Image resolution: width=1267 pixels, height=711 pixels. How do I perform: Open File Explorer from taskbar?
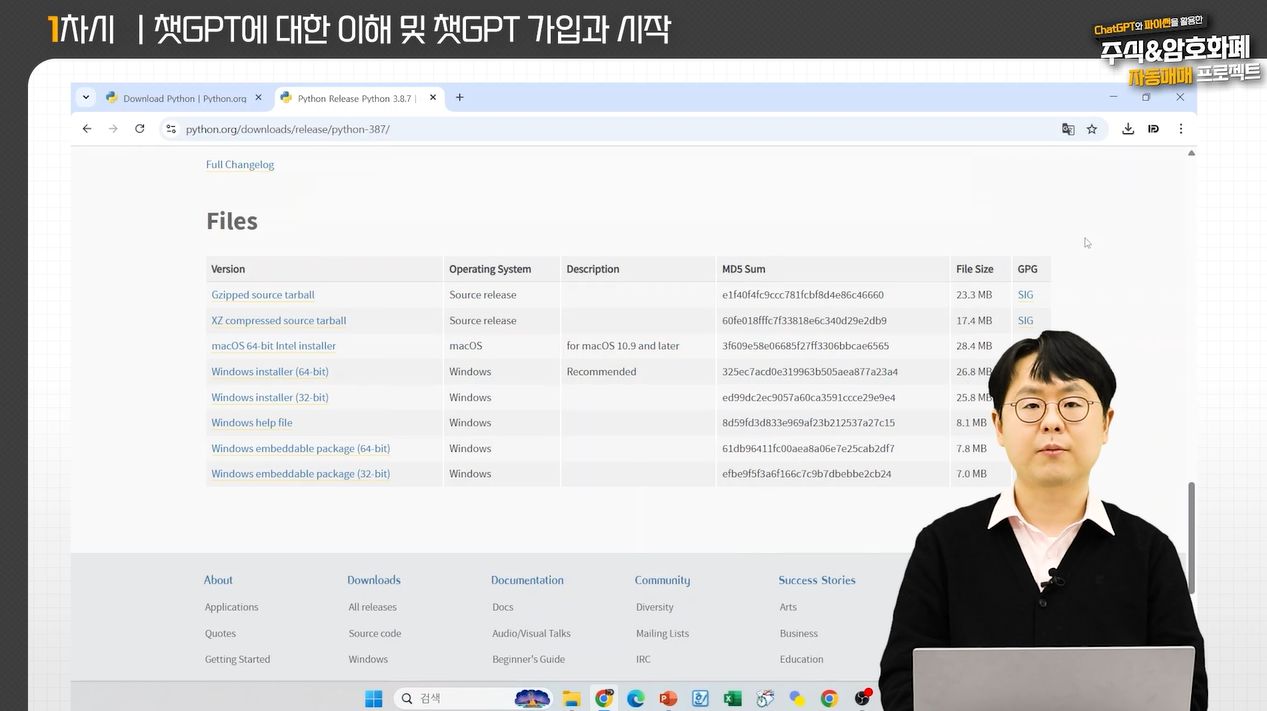[572, 698]
